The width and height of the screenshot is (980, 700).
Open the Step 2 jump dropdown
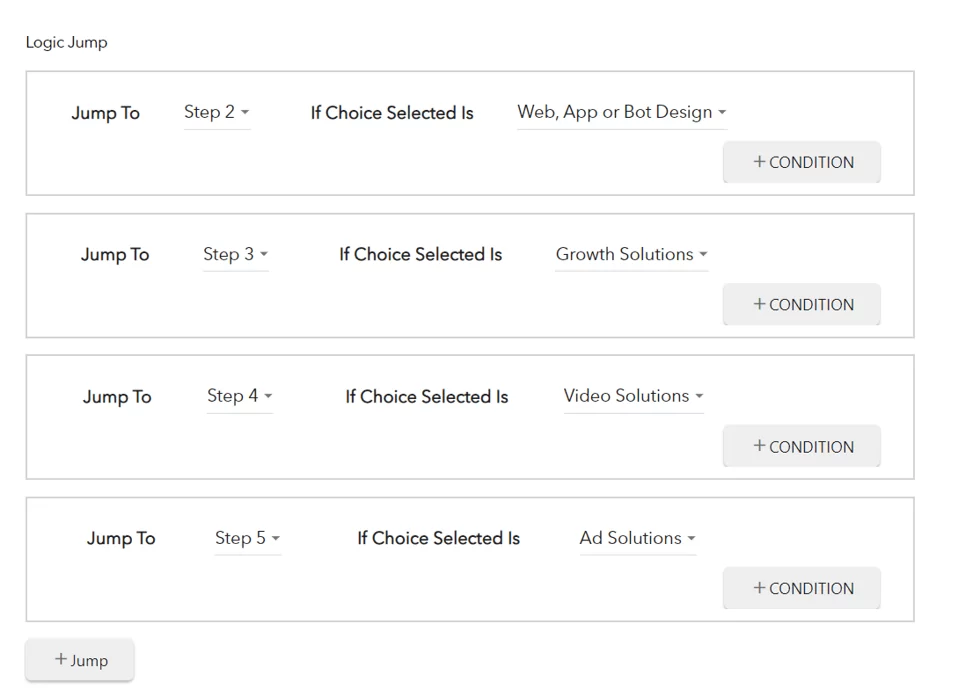(x=216, y=112)
